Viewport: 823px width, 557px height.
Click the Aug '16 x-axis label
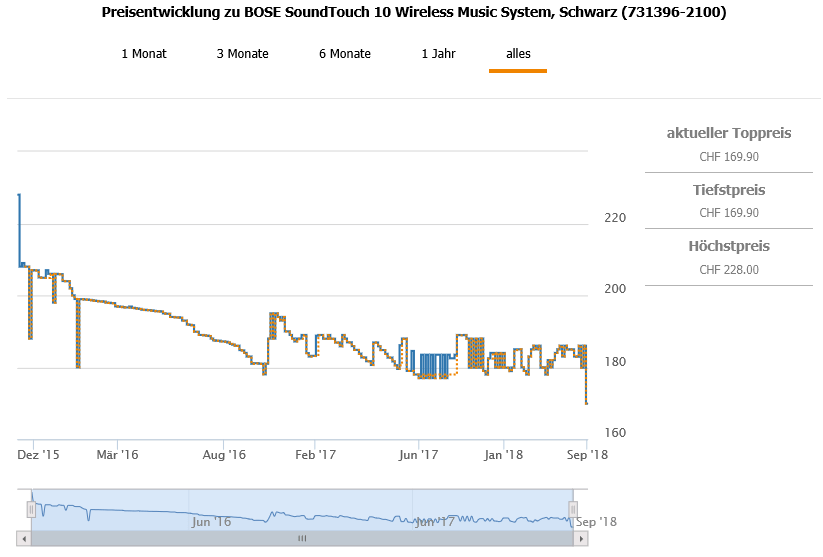pyautogui.click(x=224, y=455)
